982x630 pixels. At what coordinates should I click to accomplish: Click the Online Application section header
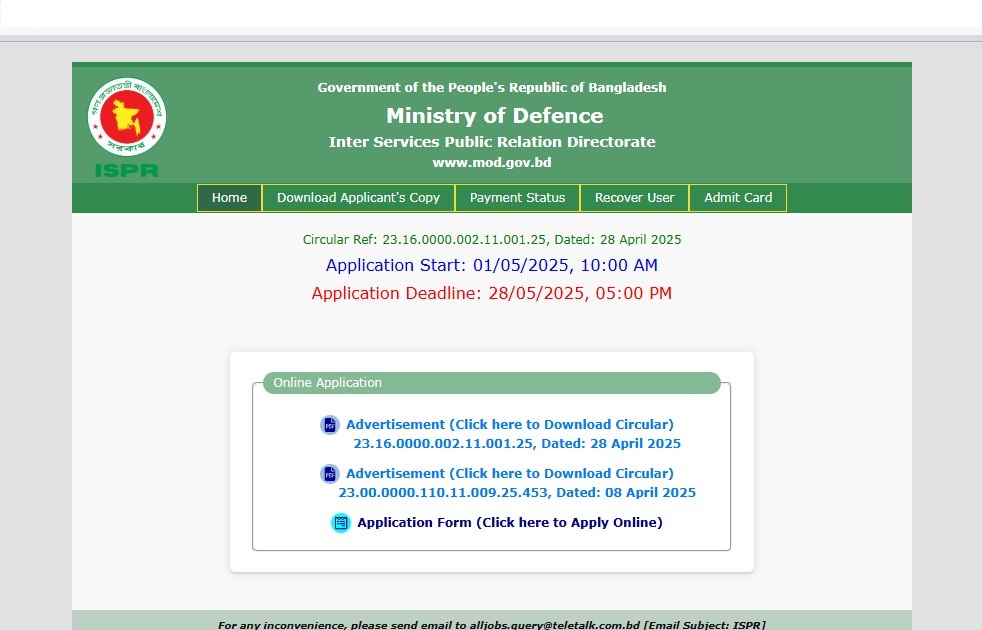point(492,383)
